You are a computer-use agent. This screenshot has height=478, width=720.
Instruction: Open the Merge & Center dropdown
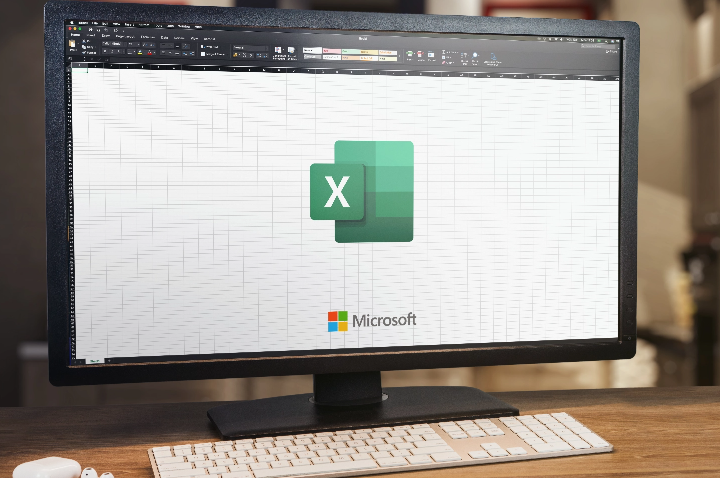(212, 55)
